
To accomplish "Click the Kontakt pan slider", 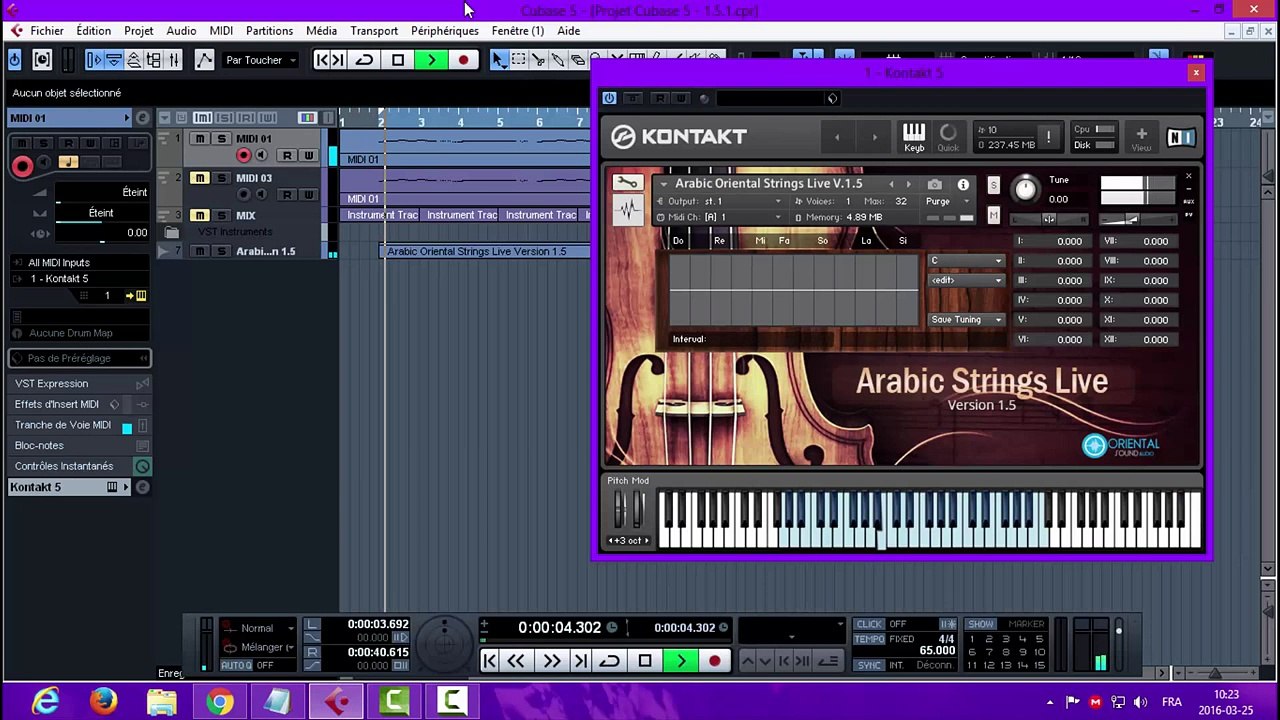I will (x=1048, y=218).
